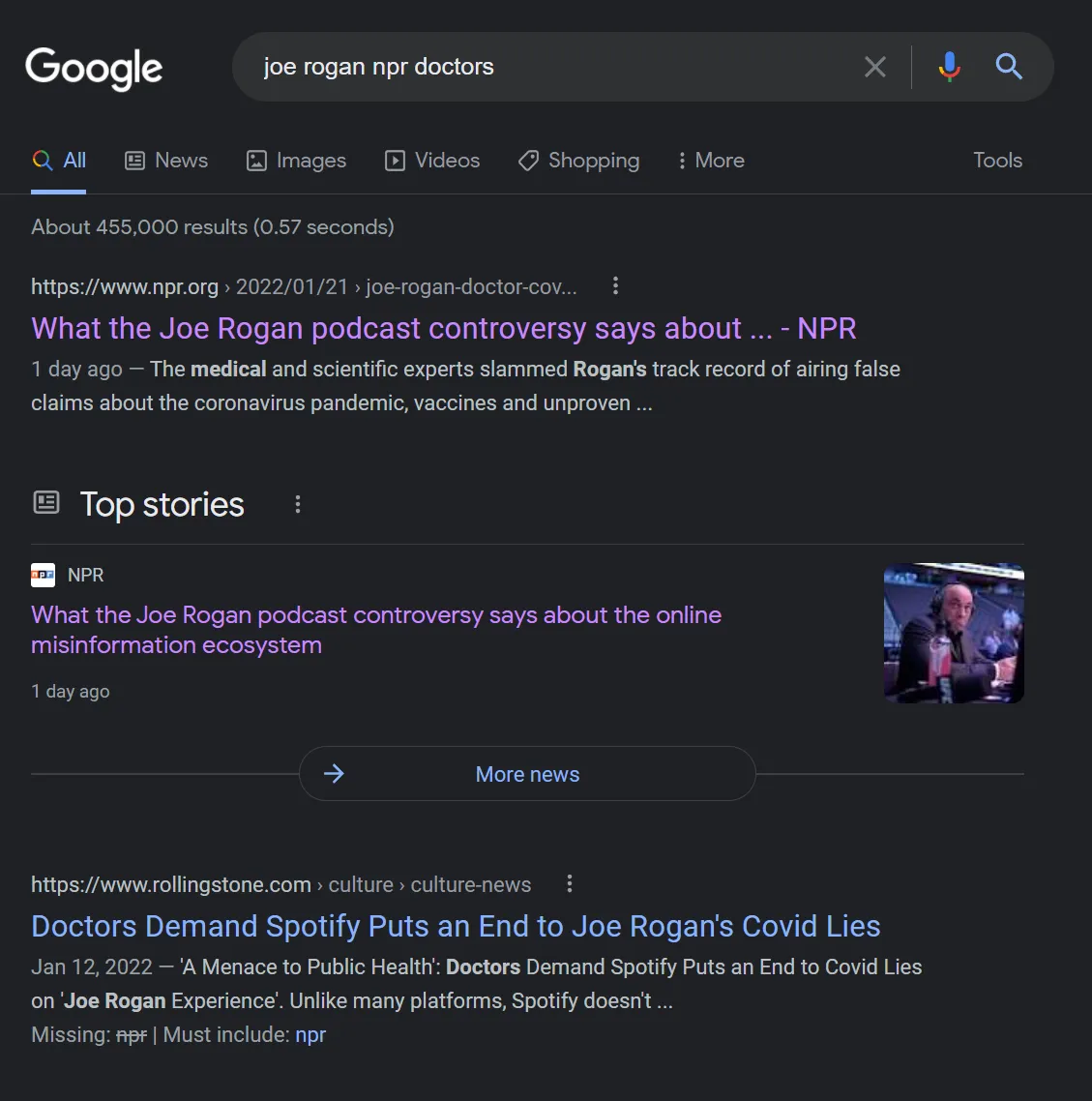Click the 'About 455,000 results' text
This screenshot has height=1101, width=1092.
point(213,226)
